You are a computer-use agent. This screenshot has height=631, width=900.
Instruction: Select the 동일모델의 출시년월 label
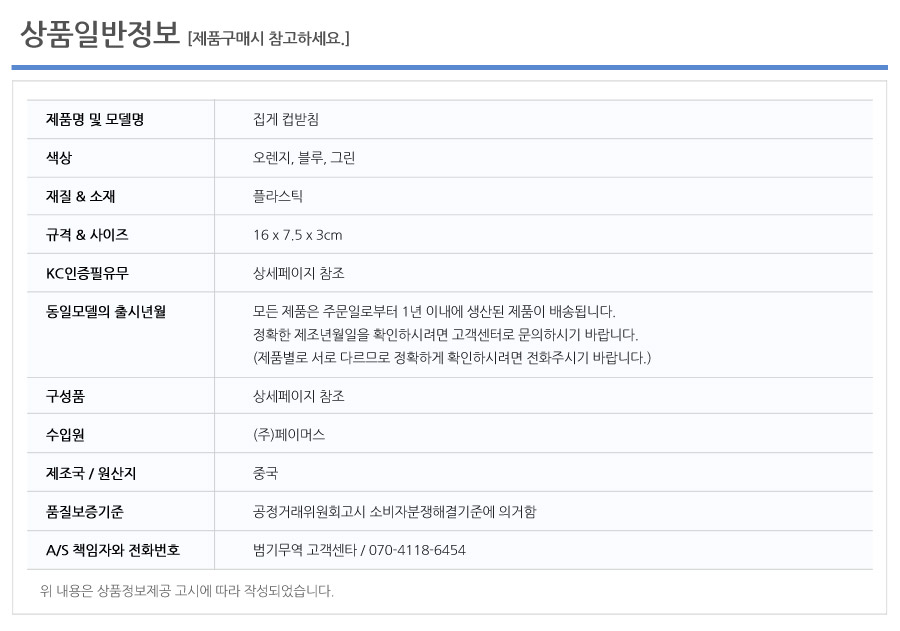click(x=106, y=312)
